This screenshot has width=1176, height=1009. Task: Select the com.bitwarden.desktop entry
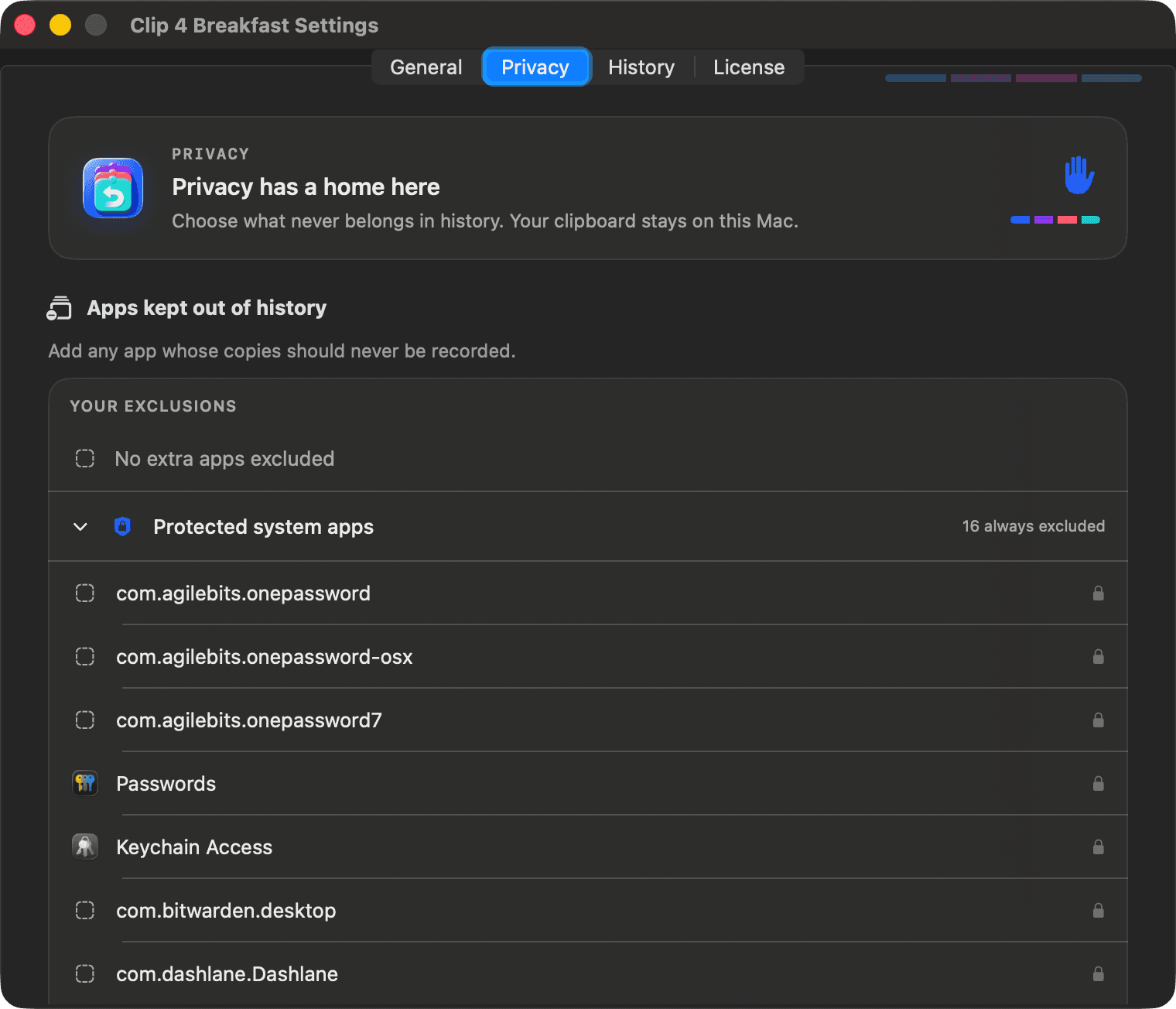coord(588,911)
